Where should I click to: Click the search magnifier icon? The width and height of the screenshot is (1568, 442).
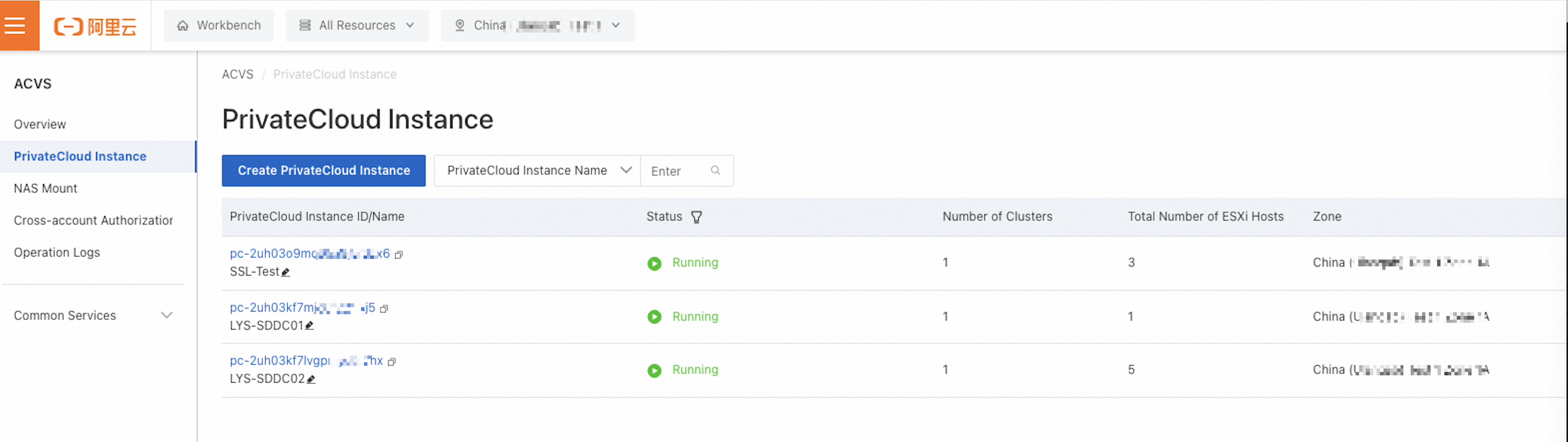(715, 171)
